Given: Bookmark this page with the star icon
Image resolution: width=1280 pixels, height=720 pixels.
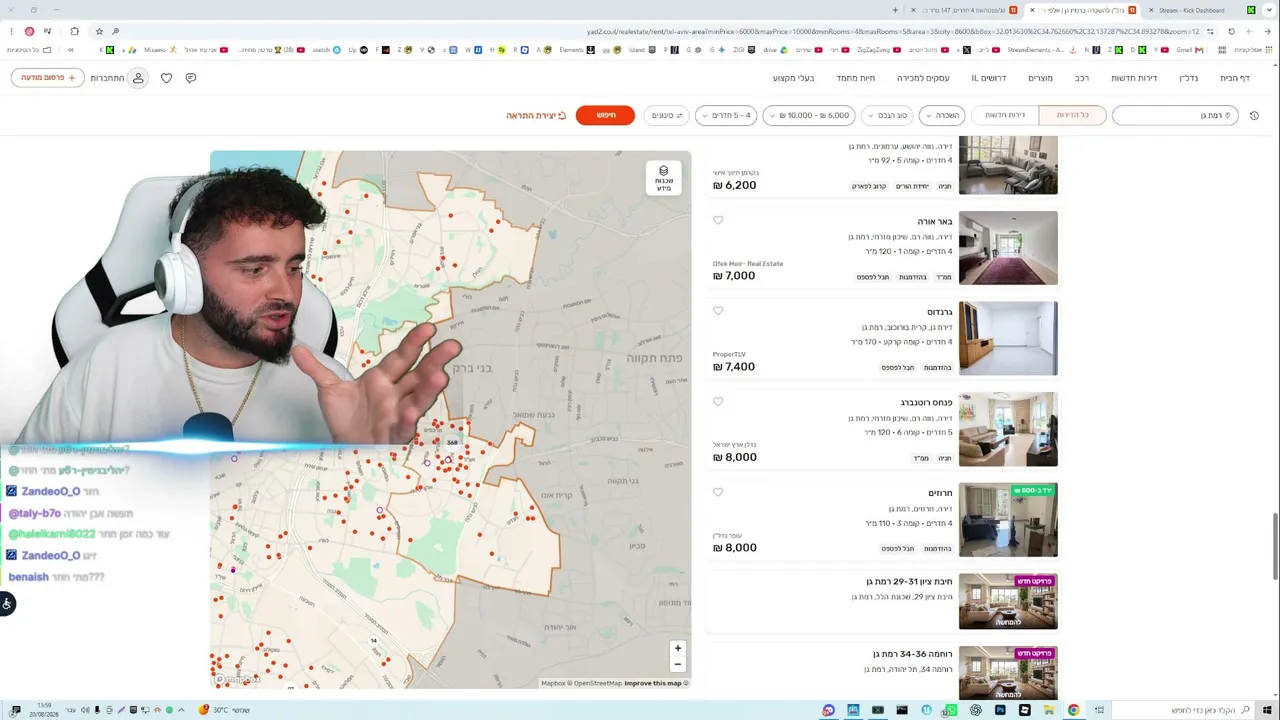Looking at the screenshot, I should [98, 31].
